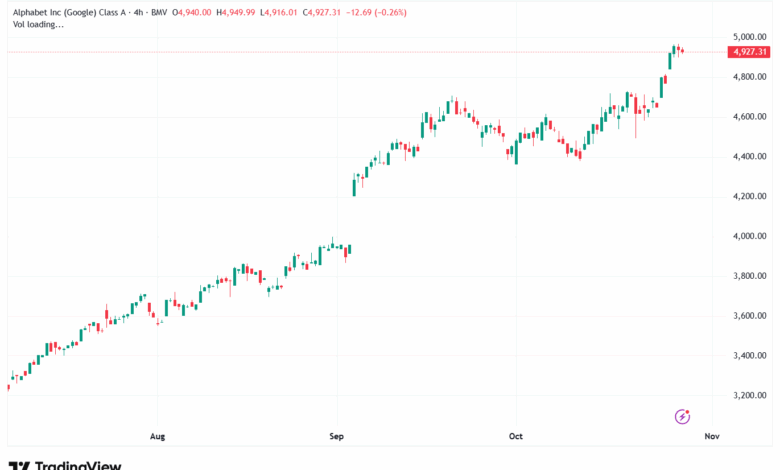Click the TradingView logo
This screenshot has width=780, height=470.
[65, 464]
